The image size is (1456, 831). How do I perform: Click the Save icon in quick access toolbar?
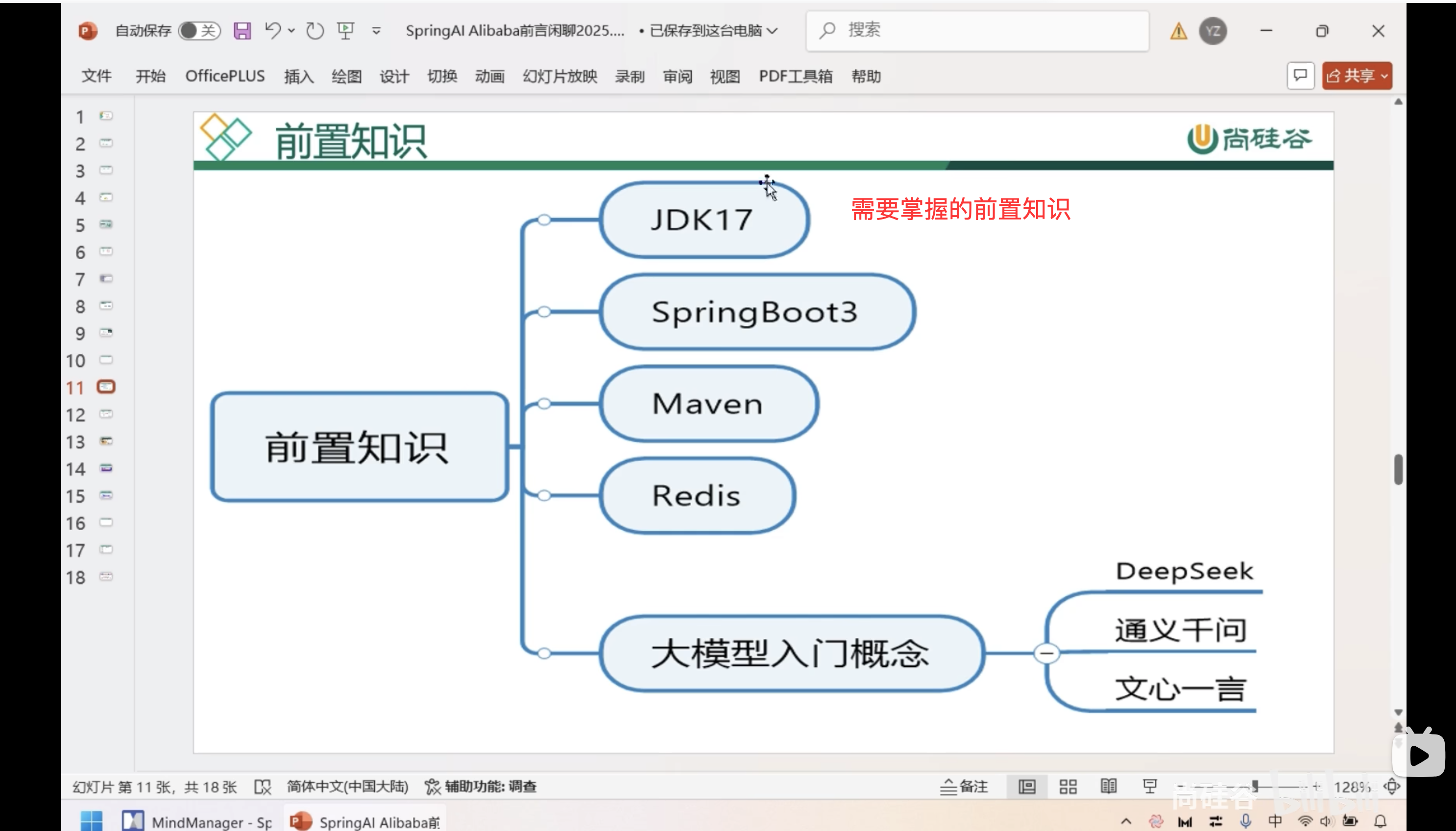point(242,31)
